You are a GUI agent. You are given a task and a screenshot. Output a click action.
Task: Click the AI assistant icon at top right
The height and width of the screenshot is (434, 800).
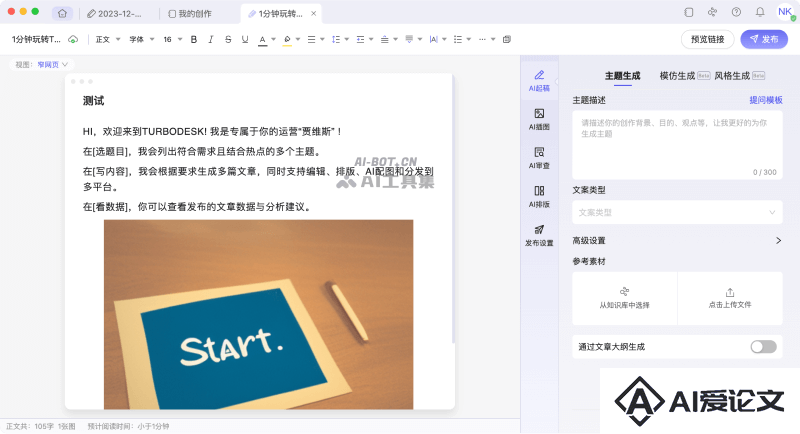point(712,12)
